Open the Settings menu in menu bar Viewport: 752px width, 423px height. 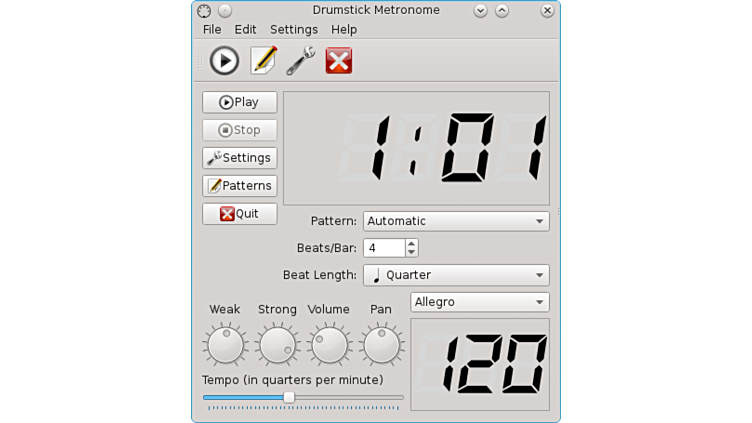coord(294,30)
